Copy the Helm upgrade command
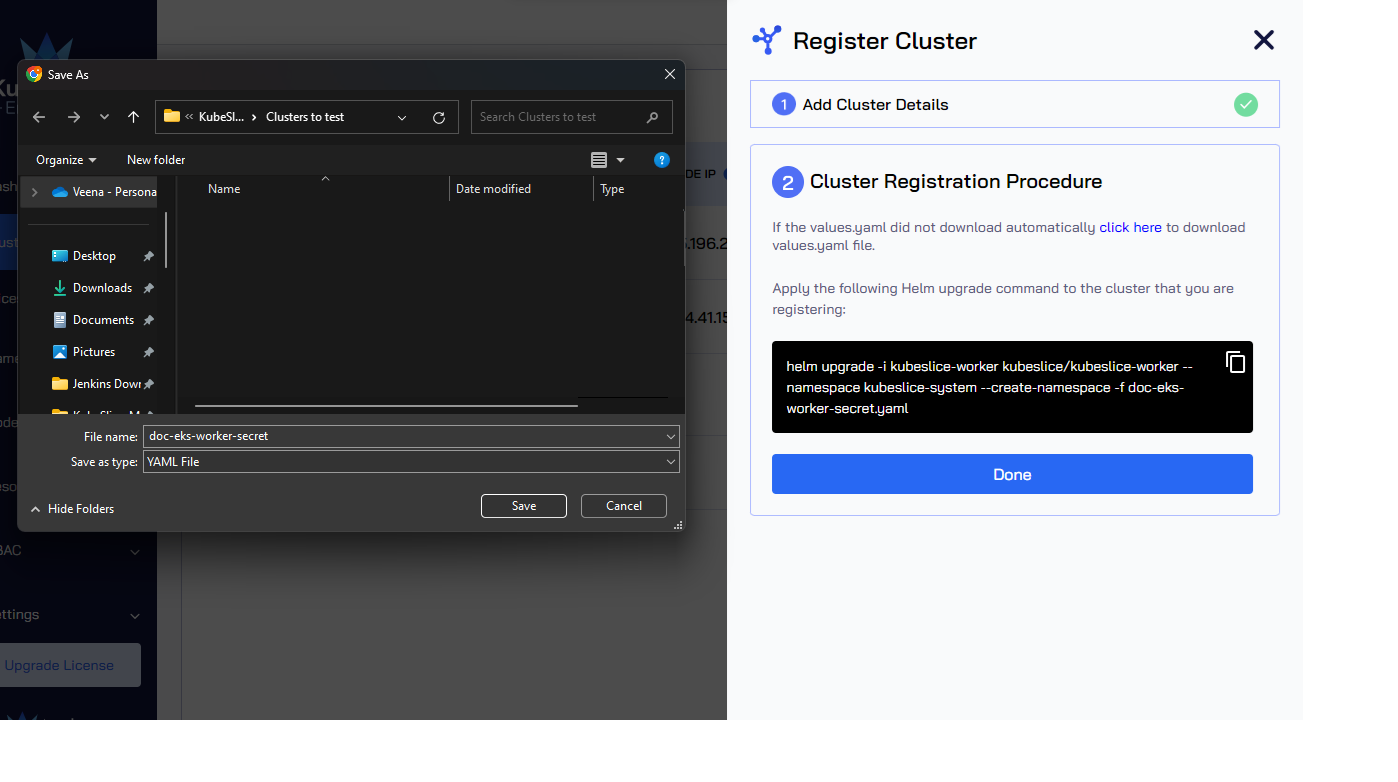This screenshot has height=782, width=1398. (x=1235, y=362)
